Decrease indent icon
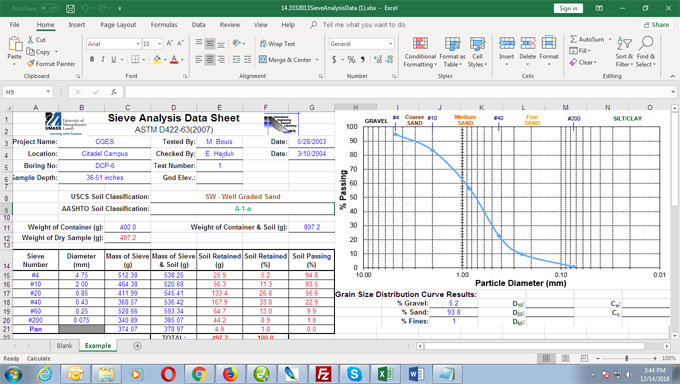 (x=236, y=59)
